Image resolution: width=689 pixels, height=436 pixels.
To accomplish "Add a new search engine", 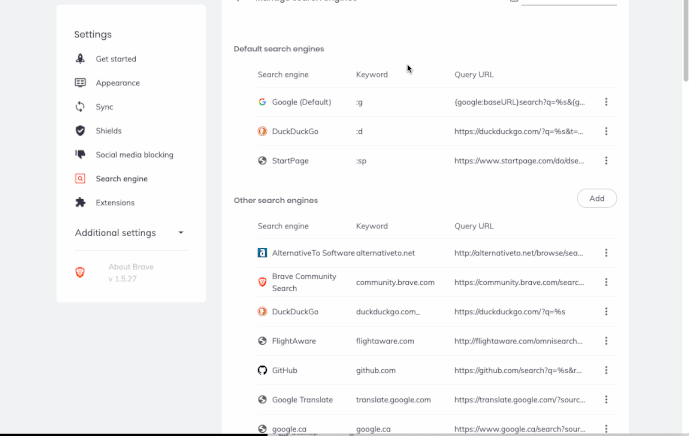I will click(597, 199).
